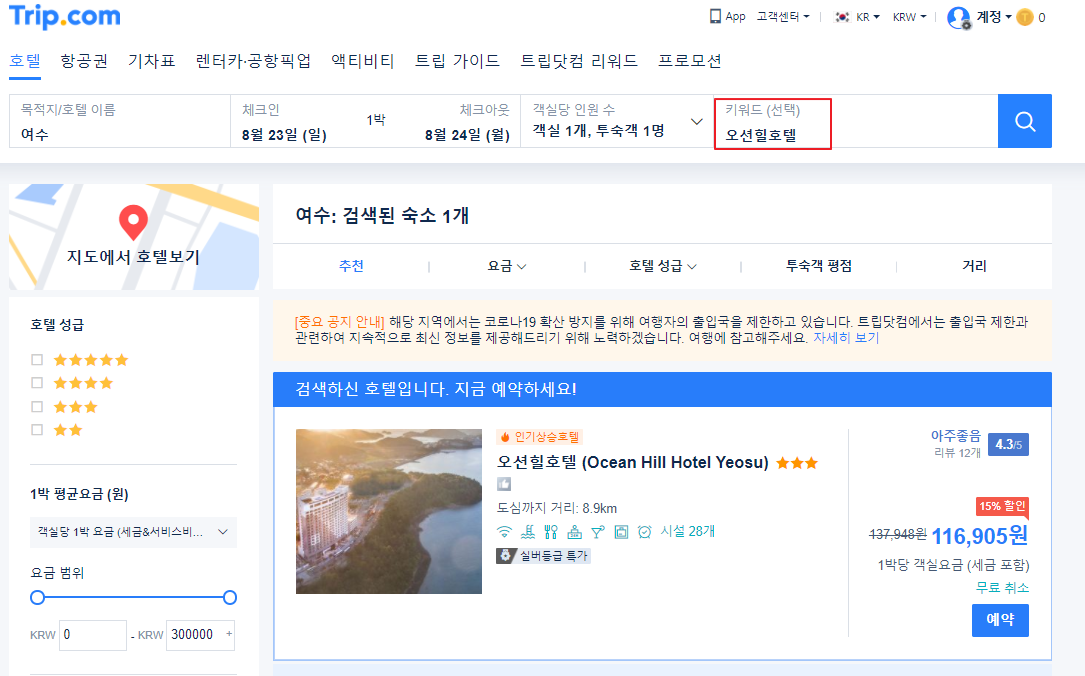Click the Wi-Fi amenity icon
This screenshot has height=676, width=1085.
(504, 531)
